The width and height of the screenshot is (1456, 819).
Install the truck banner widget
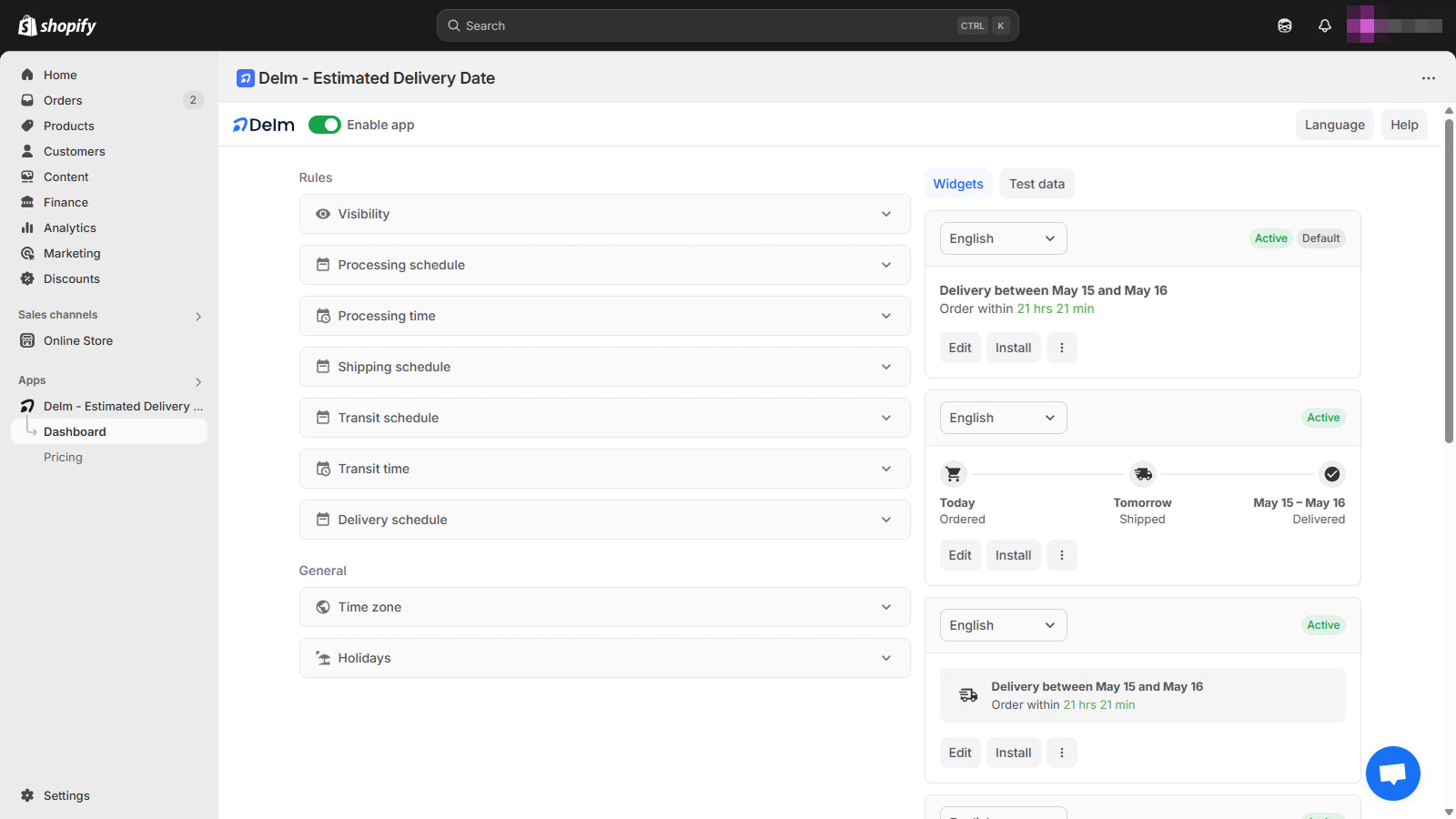1013,753
